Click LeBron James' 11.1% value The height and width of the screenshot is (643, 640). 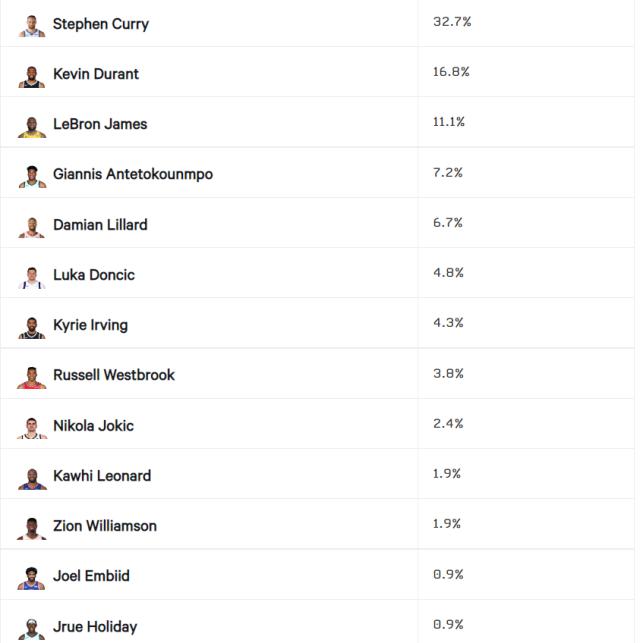pyautogui.click(x=450, y=121)
